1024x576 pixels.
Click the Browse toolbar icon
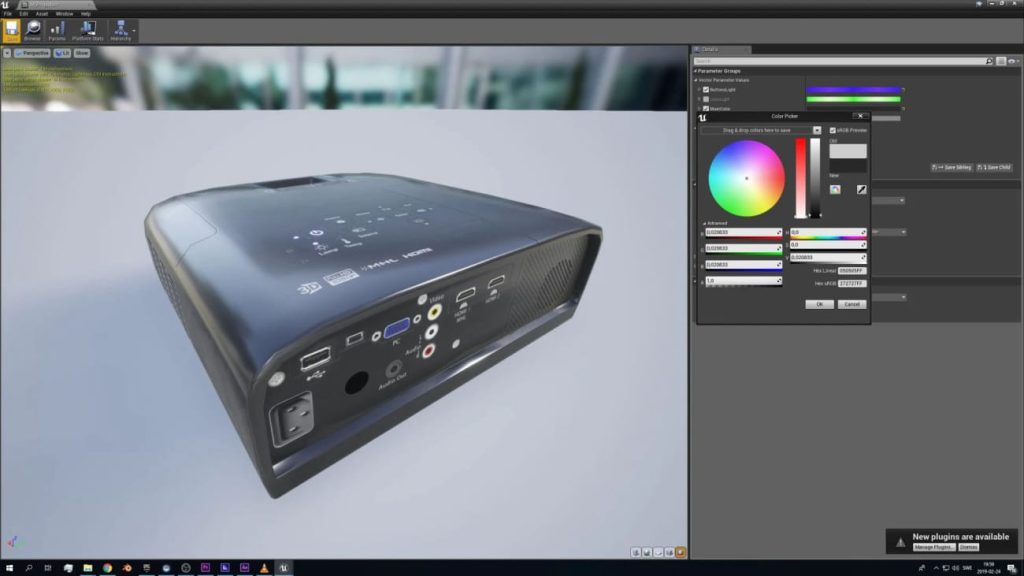pos(32,28)
